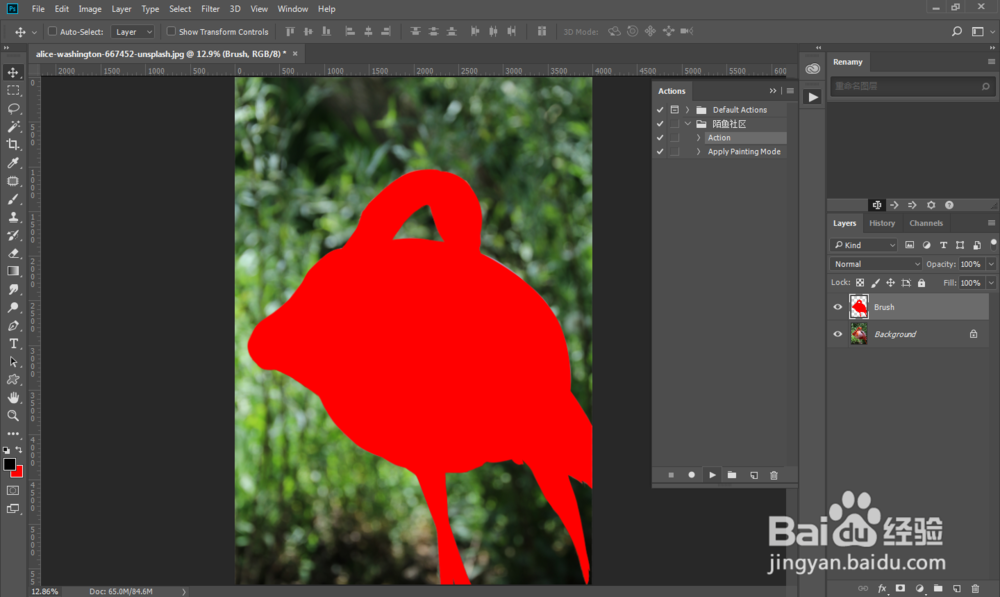Begin recording an action
The height and width of the screenshot is (597, 1000).
(x=691, y=475)
